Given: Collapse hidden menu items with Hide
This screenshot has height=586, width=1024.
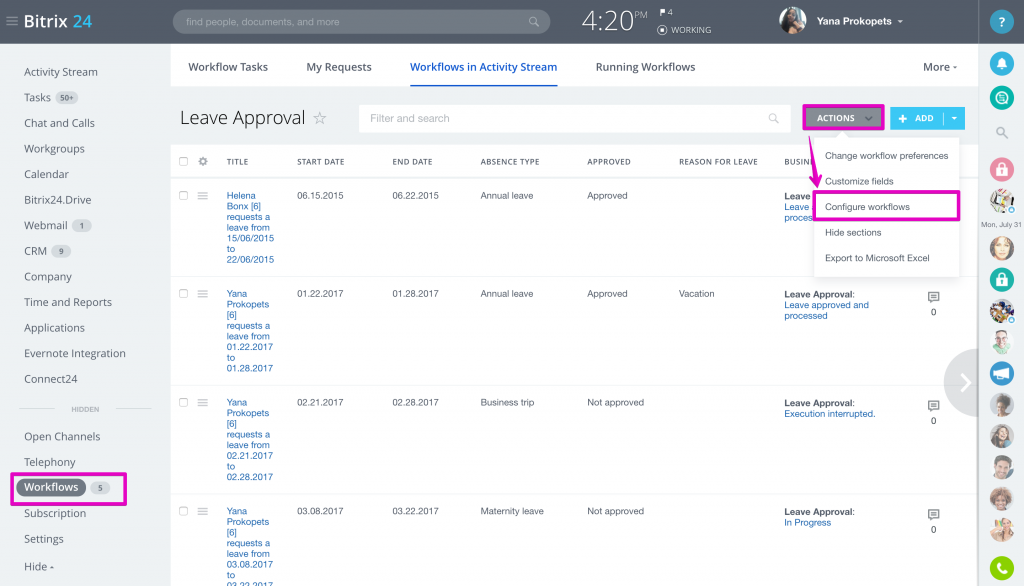Looking at the screenshot, I should pos(39,566).
